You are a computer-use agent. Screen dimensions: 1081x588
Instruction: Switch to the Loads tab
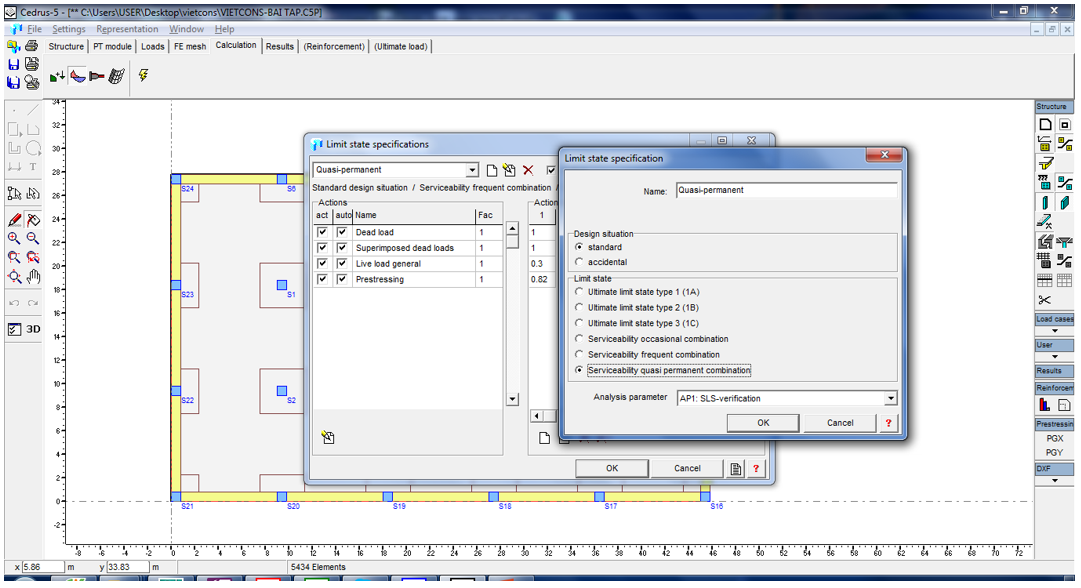(x=152, y=46)
